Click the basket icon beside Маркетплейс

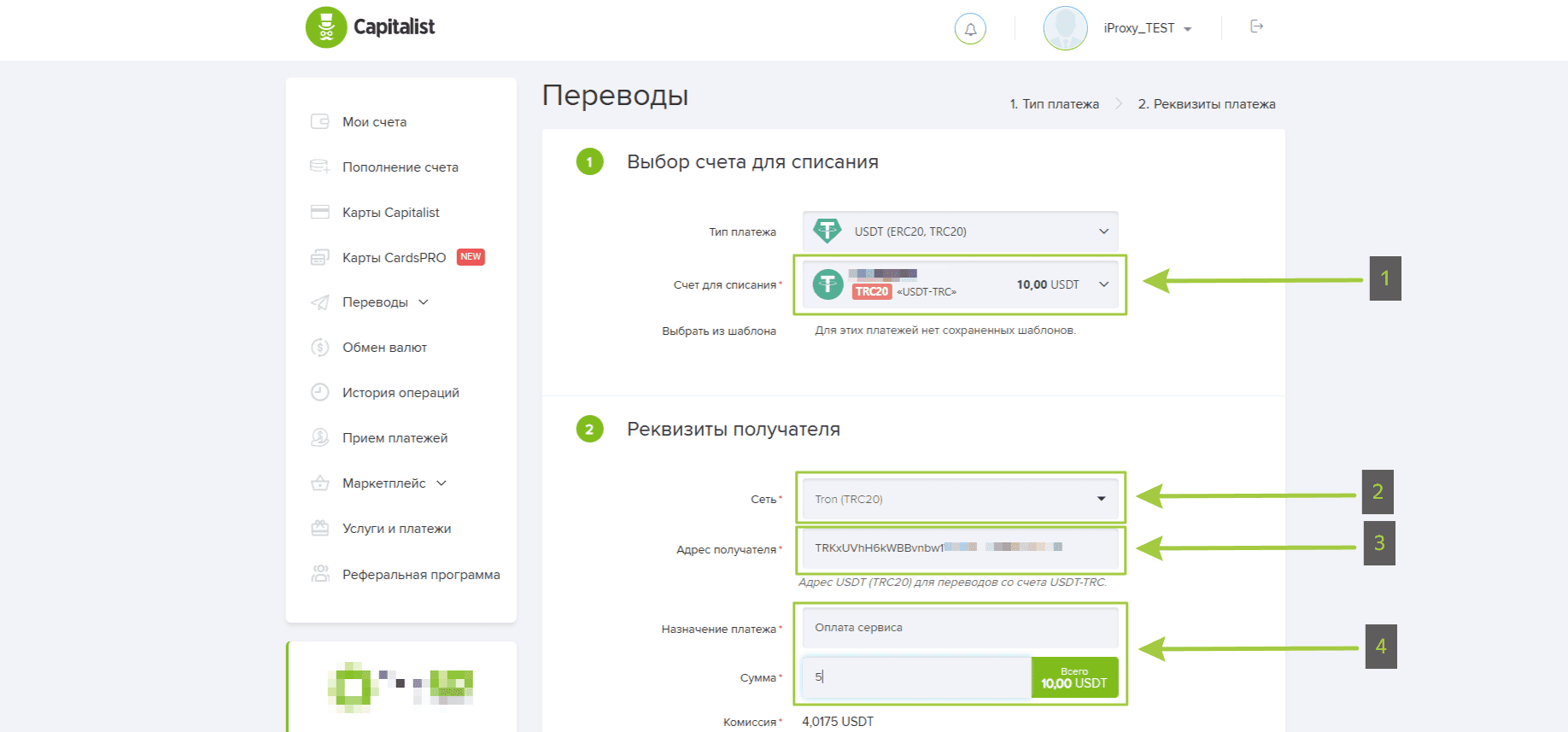click(320, 483)
